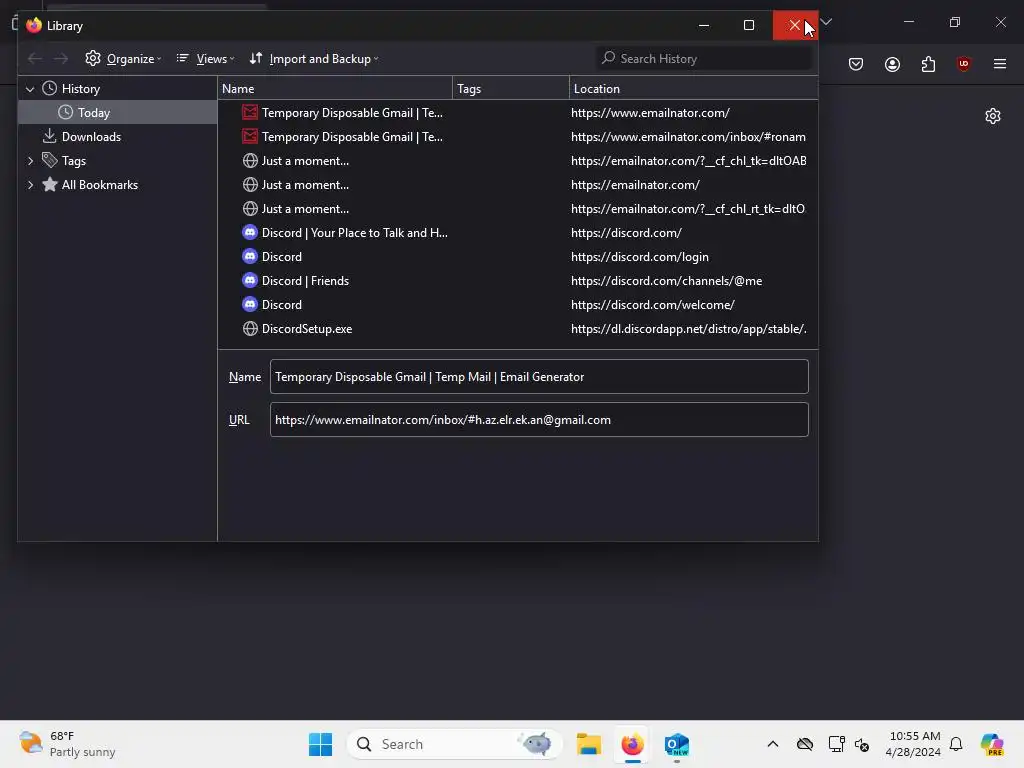
Task: Show hidden system tray icons
Action: pyautogui.click(x=773, y=744)
